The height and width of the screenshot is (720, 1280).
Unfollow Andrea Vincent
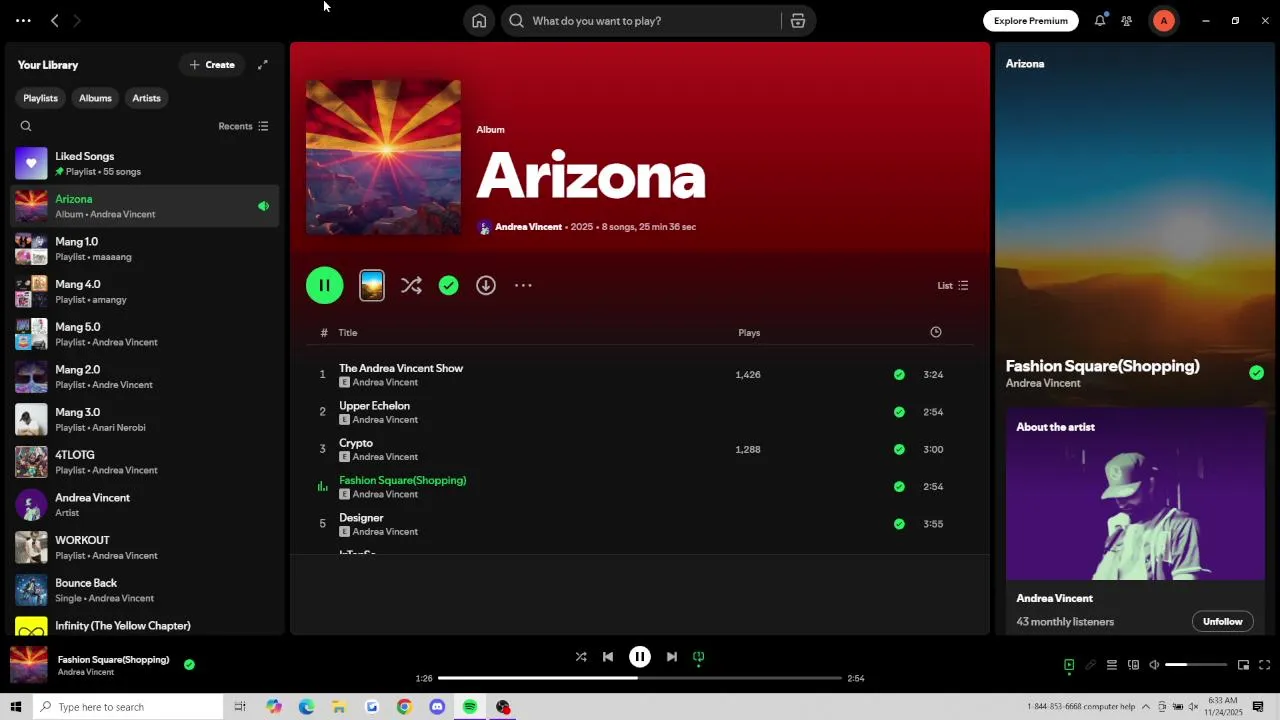1222,622
